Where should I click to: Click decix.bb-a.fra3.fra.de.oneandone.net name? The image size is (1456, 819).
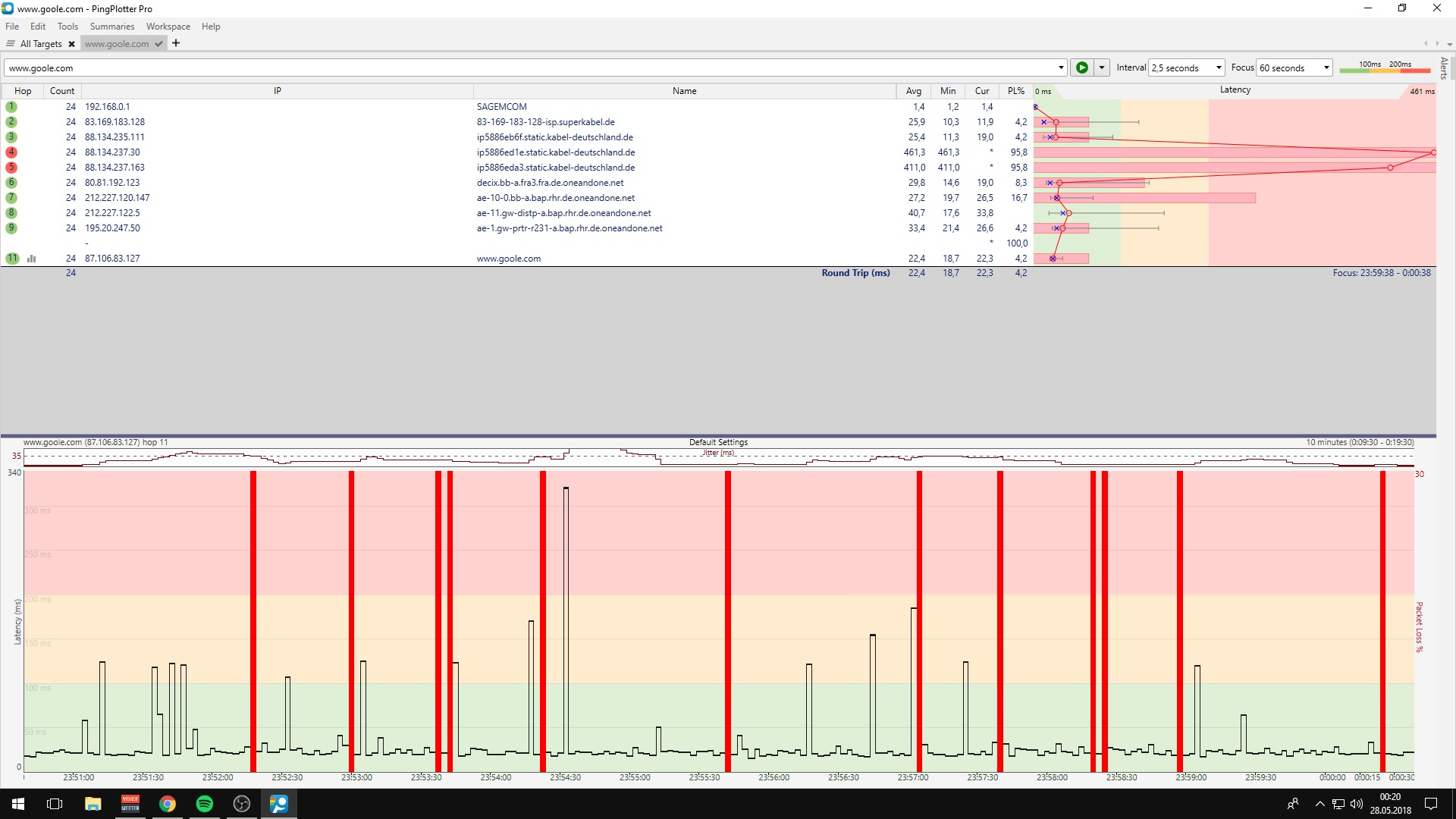pyautogui.click(x=550, y=183)
